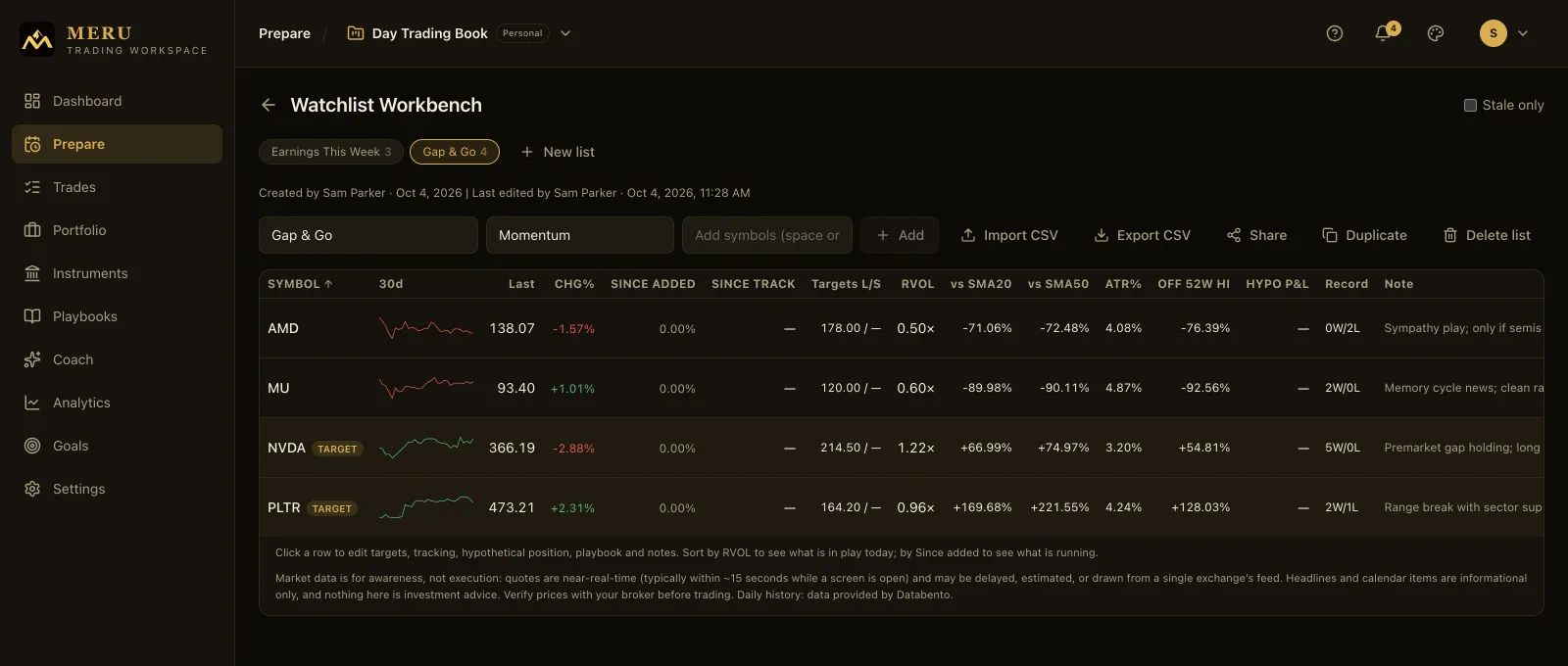
Task: Open the theme palette icon
Action: pyautogui.click(x=1436, y=33)
